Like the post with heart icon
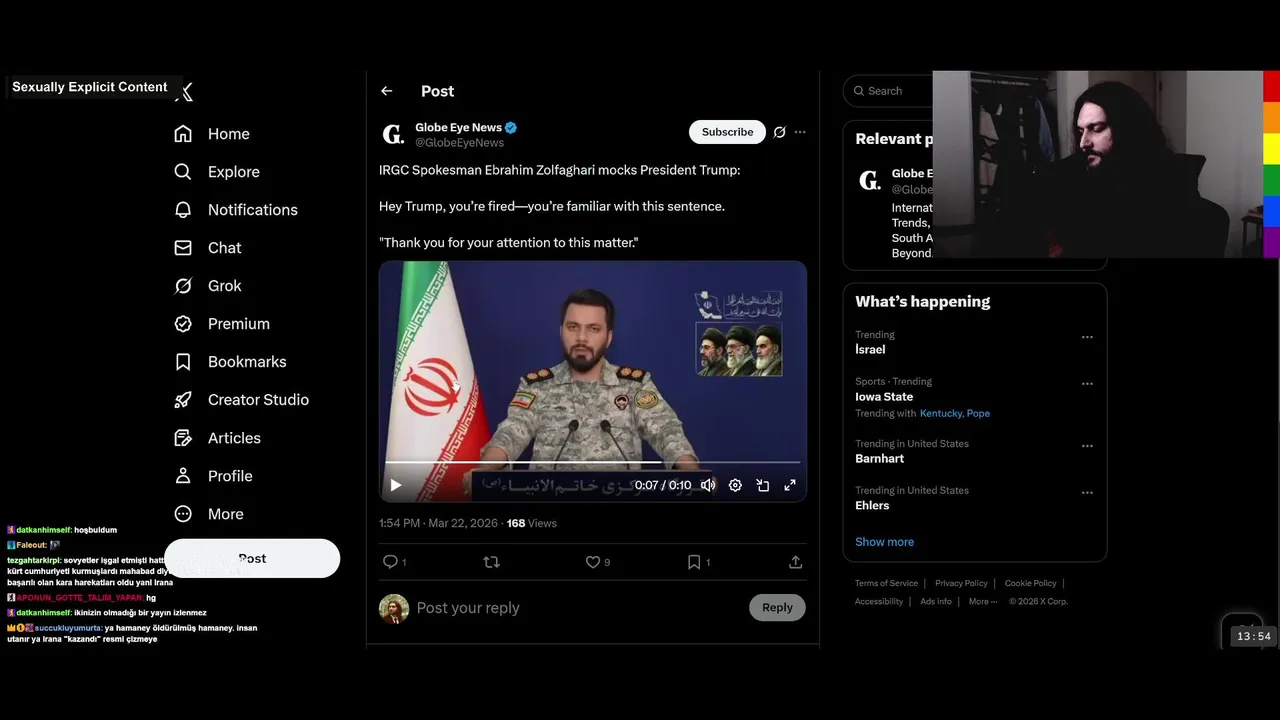The width and height of the screenshot is (1280, 720). click(593, 562)
